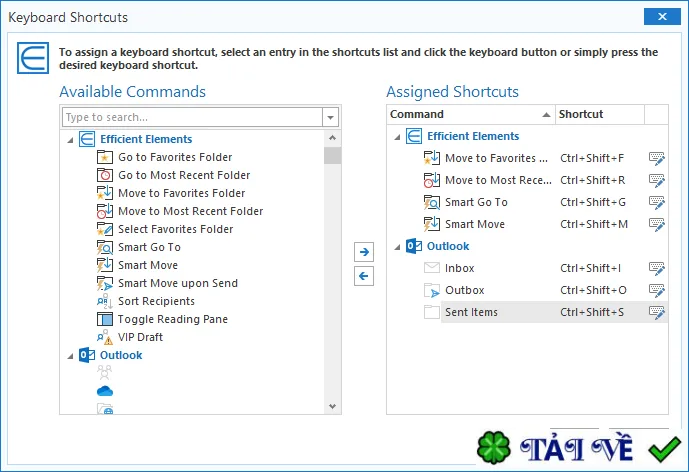Select 'Smart Move upon Send' command
Viewport: 689px width, 472px height.
[x=178, y=283]
